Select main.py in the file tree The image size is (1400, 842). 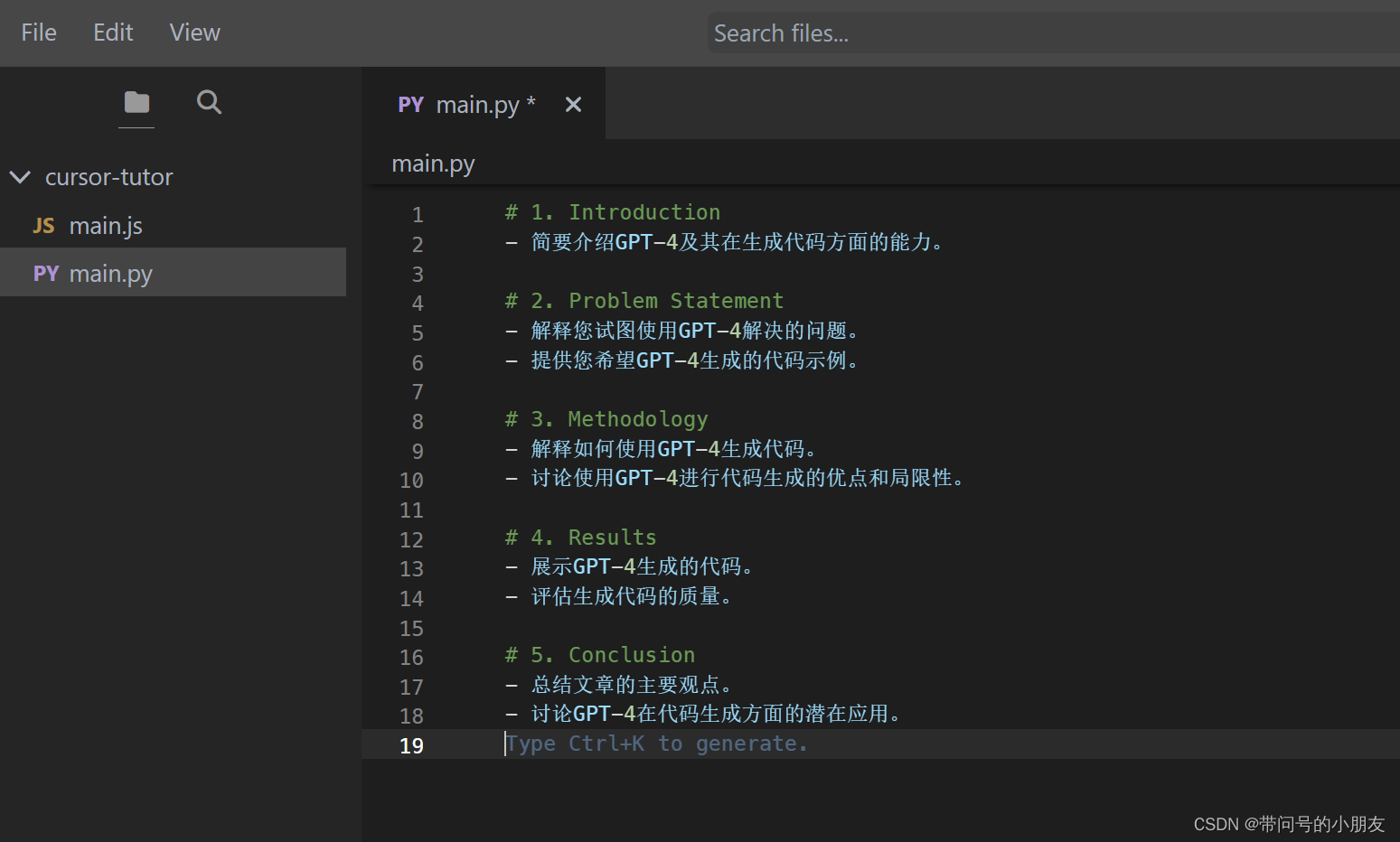173,273
